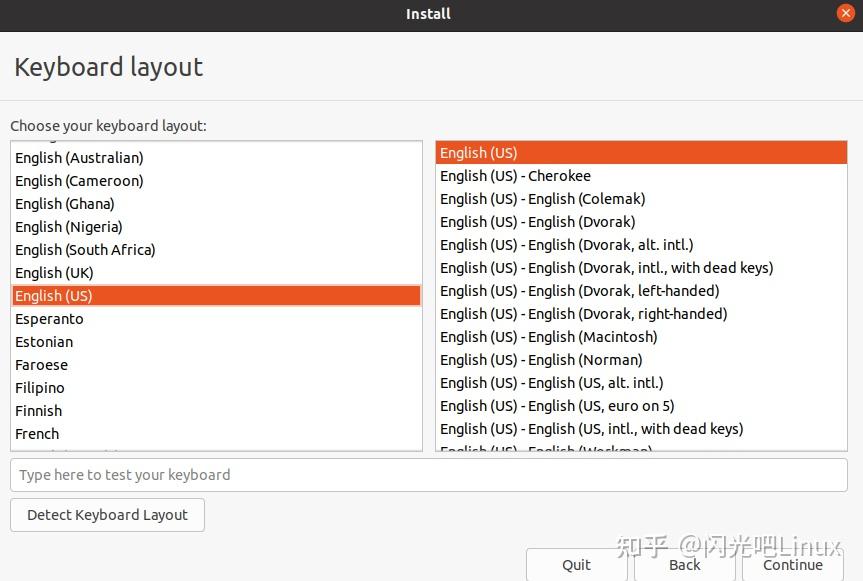
Task: Select English (Dvorak, left-handed) variant
Action: (x=579, y=291)
